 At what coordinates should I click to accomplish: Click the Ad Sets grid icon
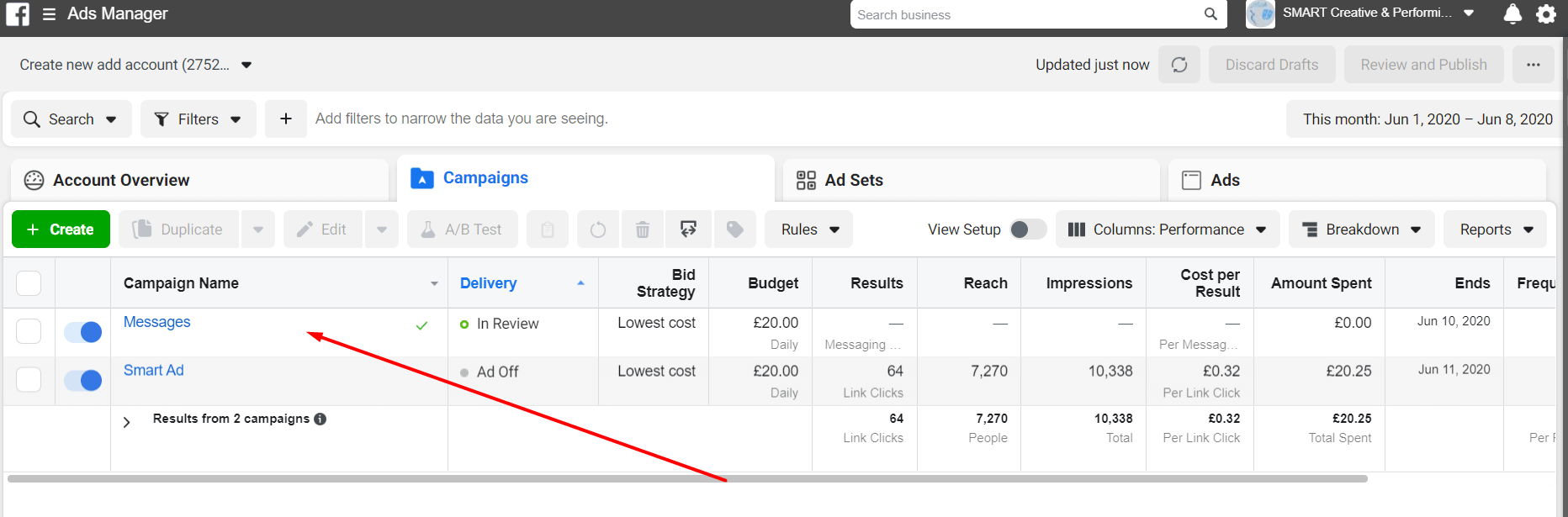[806, 180]
